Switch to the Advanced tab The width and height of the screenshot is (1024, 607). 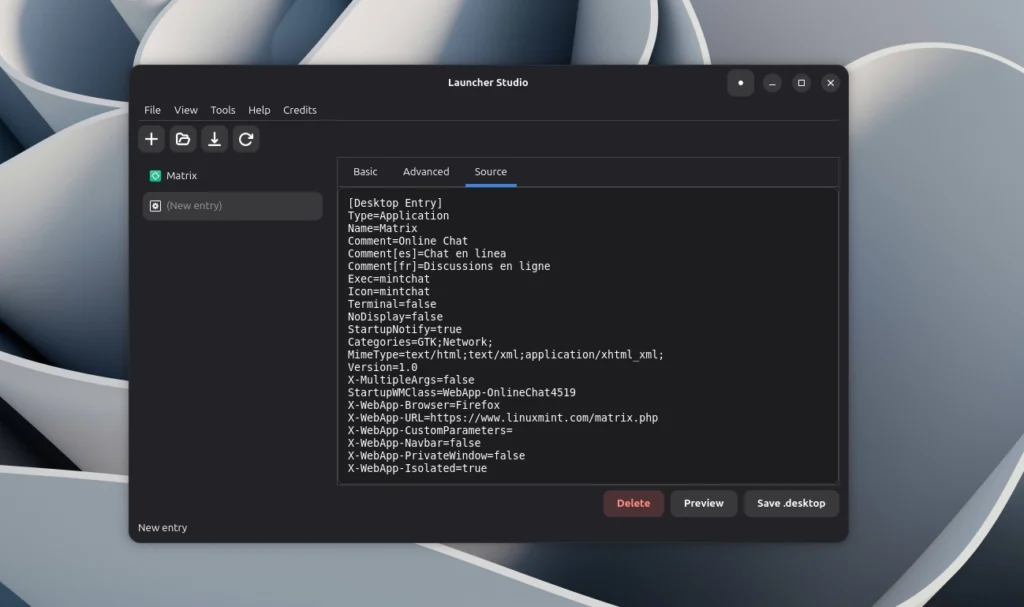point(426,171)
